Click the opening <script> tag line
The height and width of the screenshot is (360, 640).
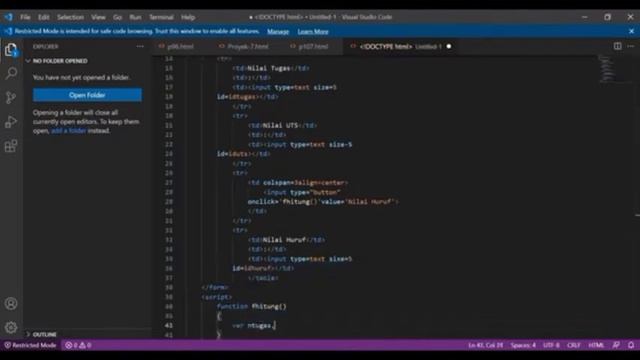click(216, 297)
